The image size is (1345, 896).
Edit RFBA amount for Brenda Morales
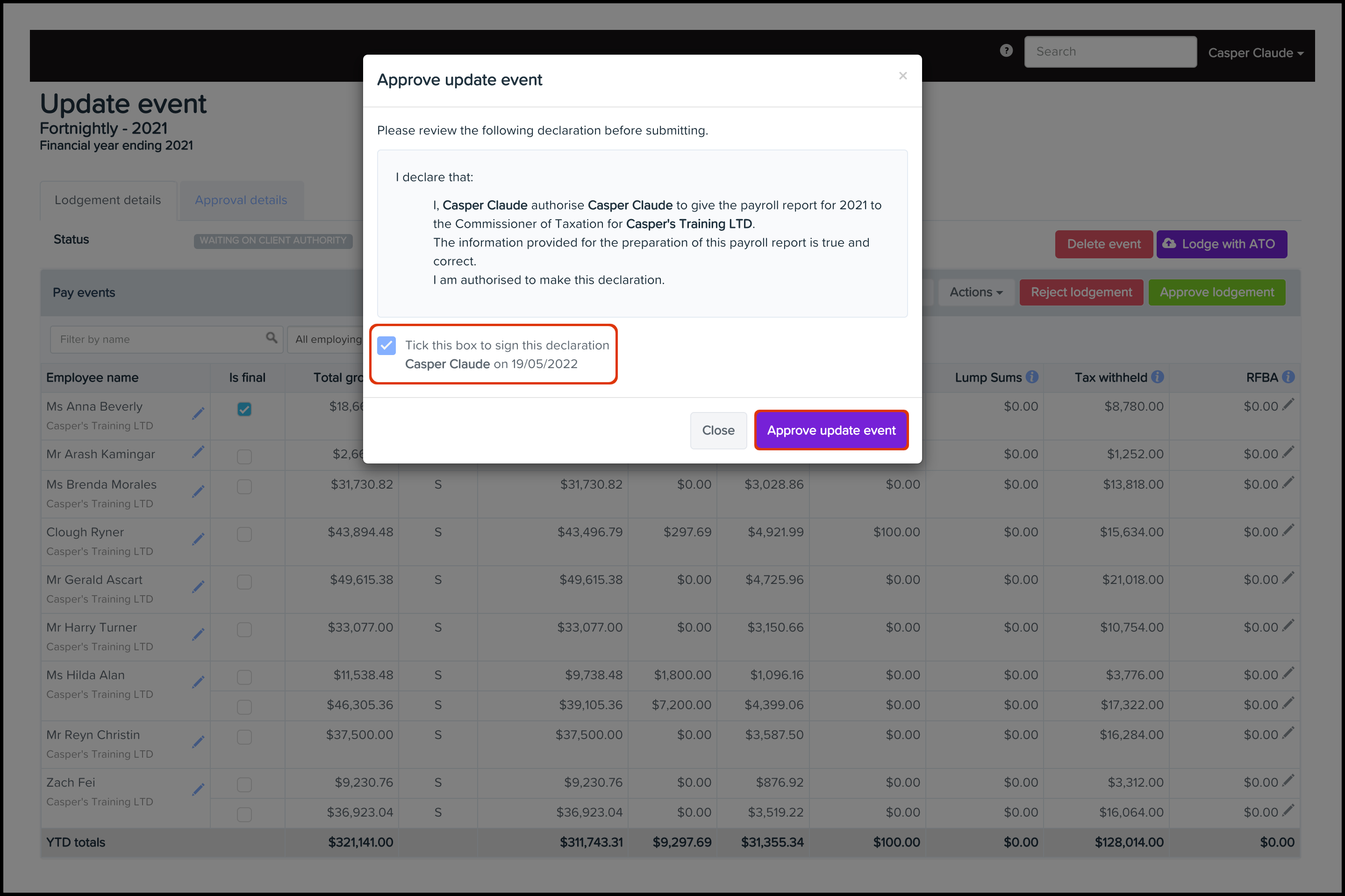tap(1288, 484)
